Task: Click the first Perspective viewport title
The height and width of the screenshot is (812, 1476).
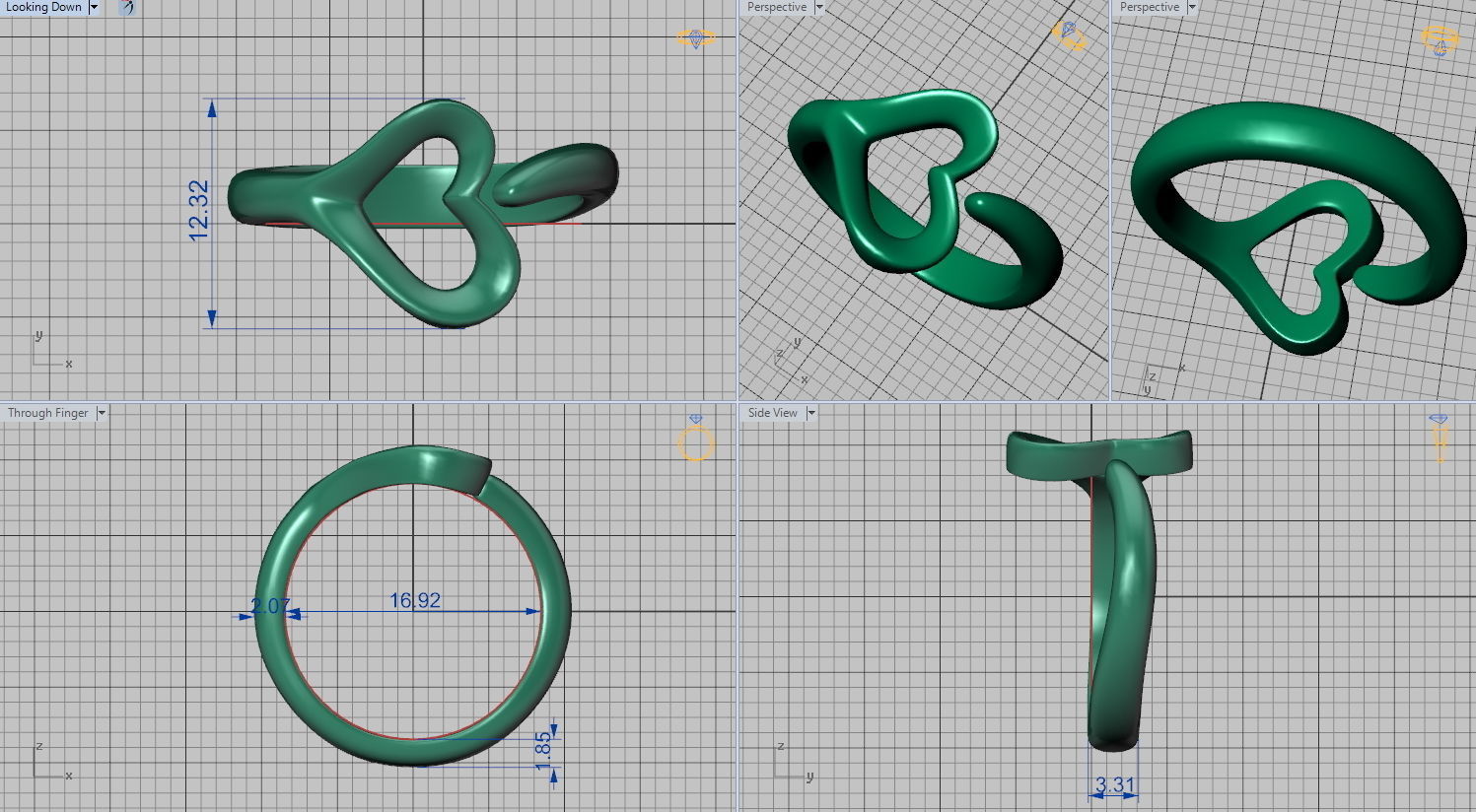Action: [x=777, y=7]
